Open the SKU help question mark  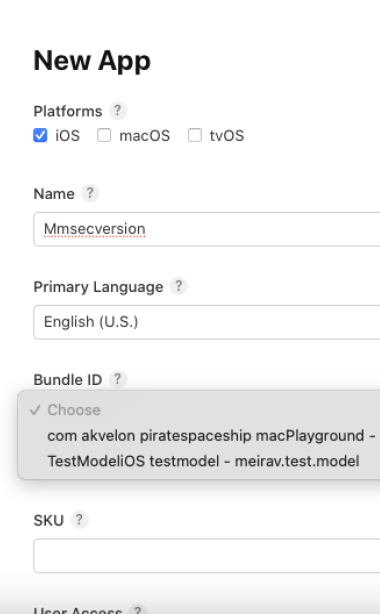[x=79, y=520]
